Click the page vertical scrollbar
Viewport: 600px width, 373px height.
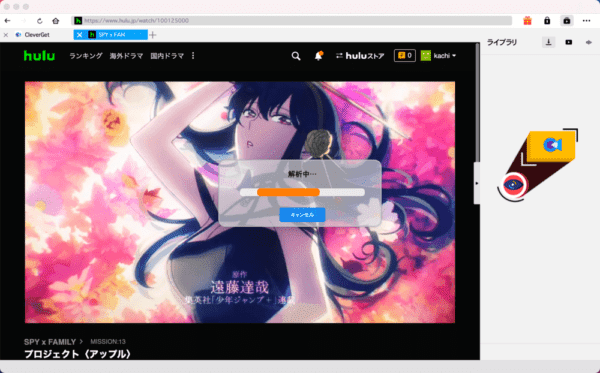pos(477,103)
